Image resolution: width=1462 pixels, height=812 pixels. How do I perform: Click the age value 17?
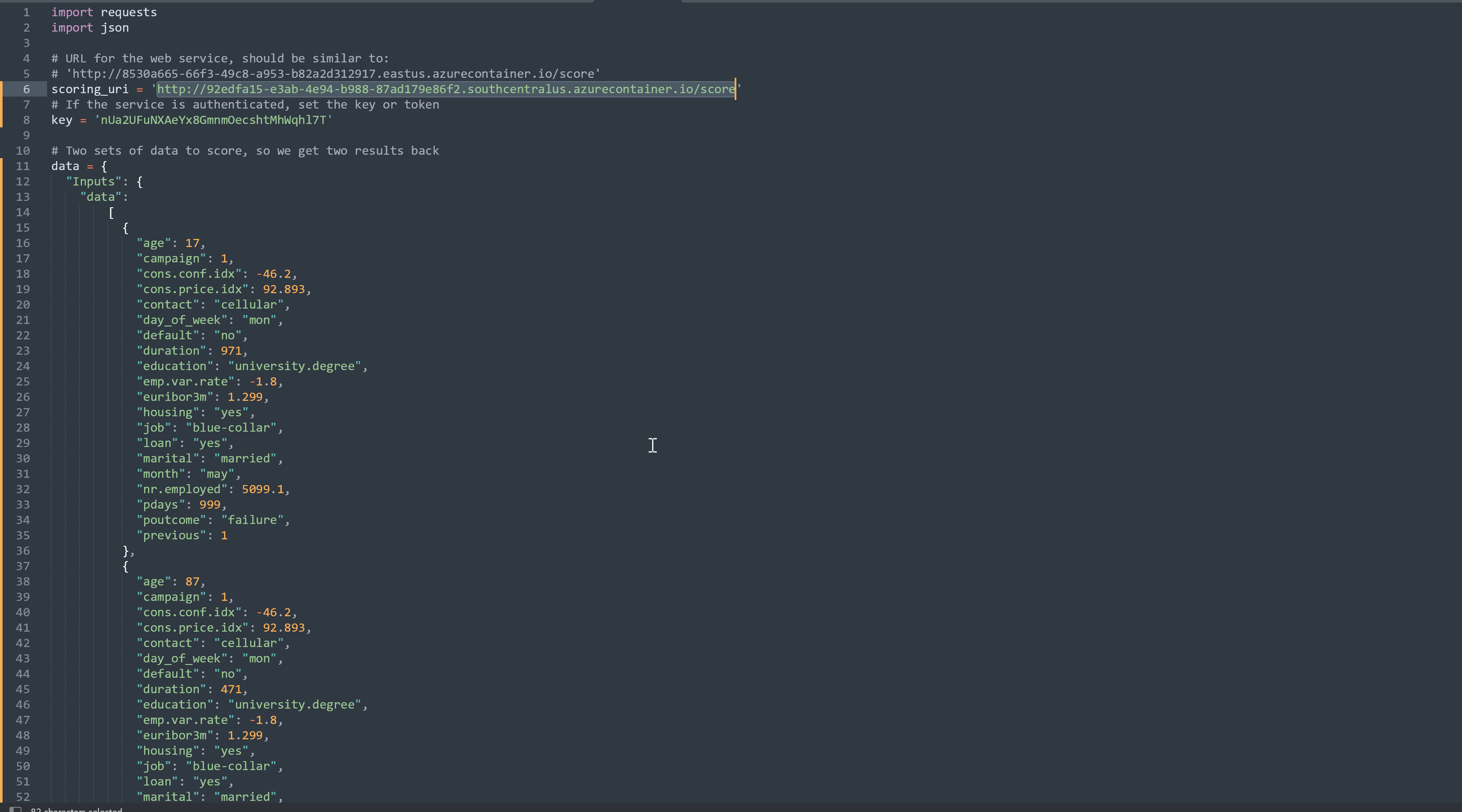click(x=192, y=243)
